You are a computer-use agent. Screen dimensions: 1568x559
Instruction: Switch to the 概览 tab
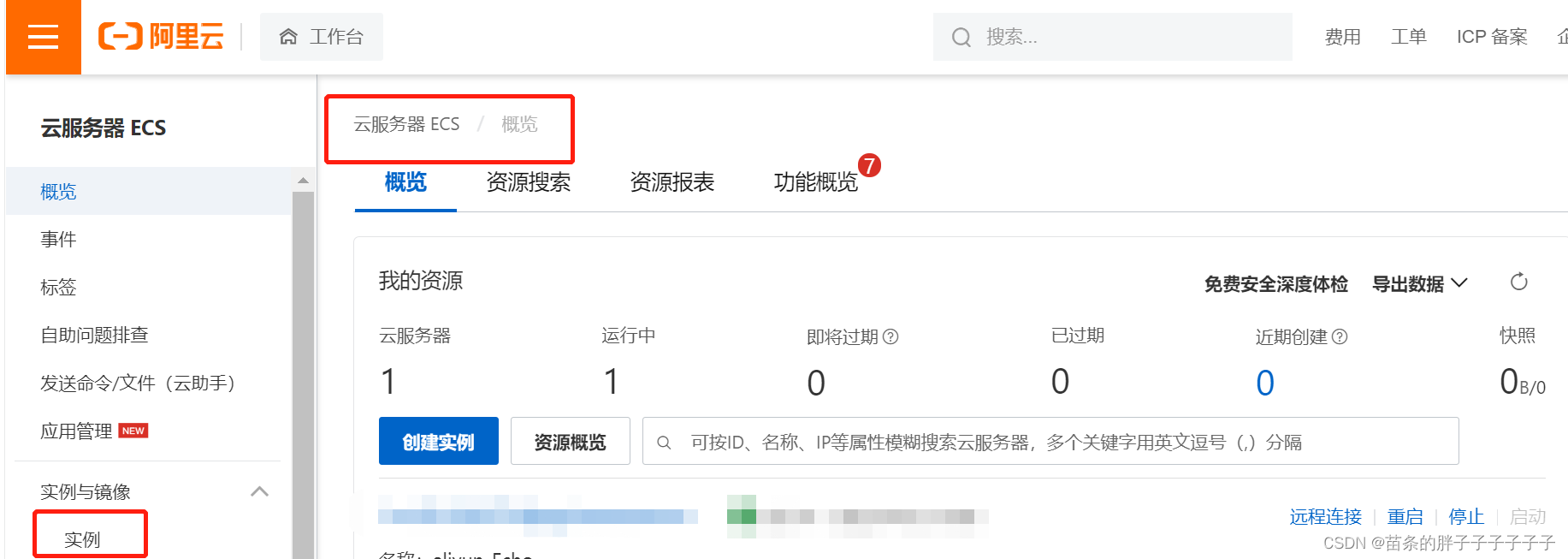405,182
